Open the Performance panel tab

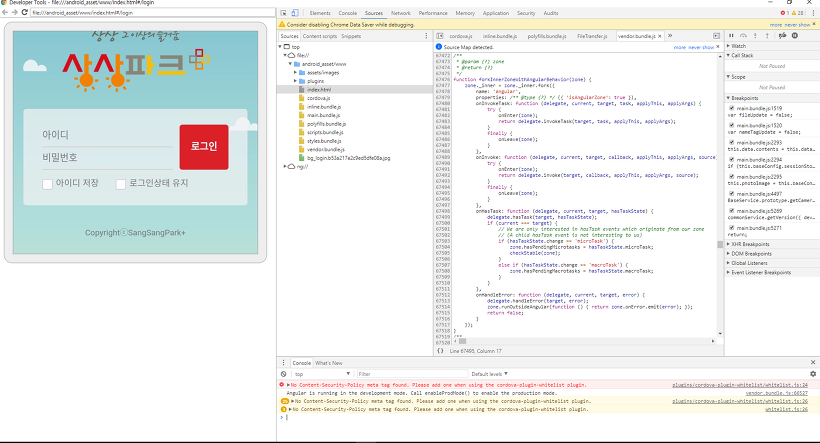pyautogui.click(x=433, y=13)
